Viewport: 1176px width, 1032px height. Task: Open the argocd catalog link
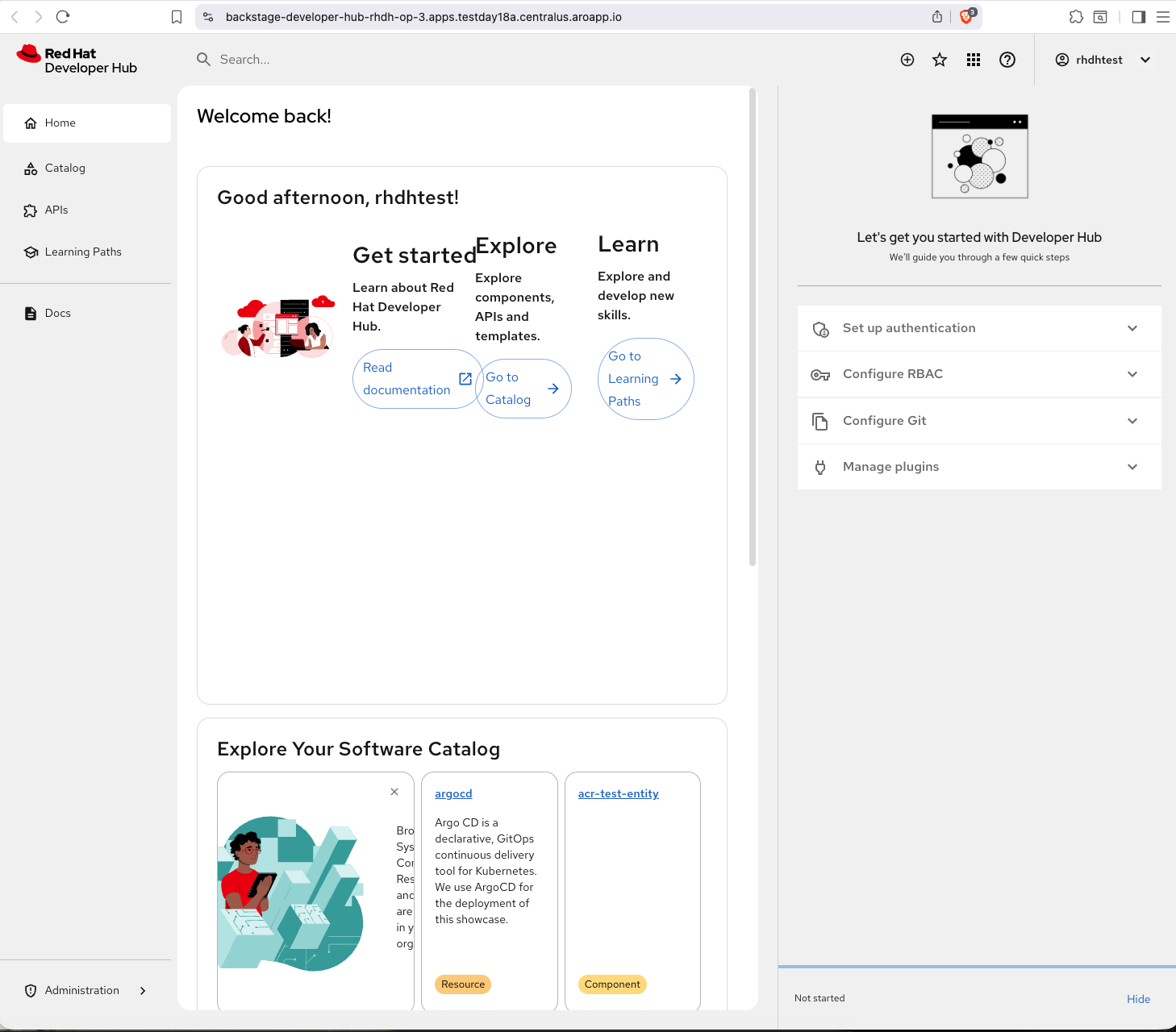pyautogui.click(x=453, y=794)
